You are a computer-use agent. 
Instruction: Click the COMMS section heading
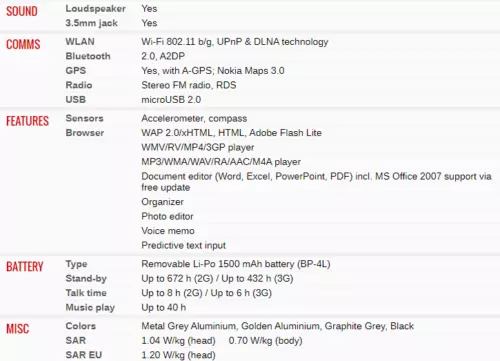tap(23, 44)
